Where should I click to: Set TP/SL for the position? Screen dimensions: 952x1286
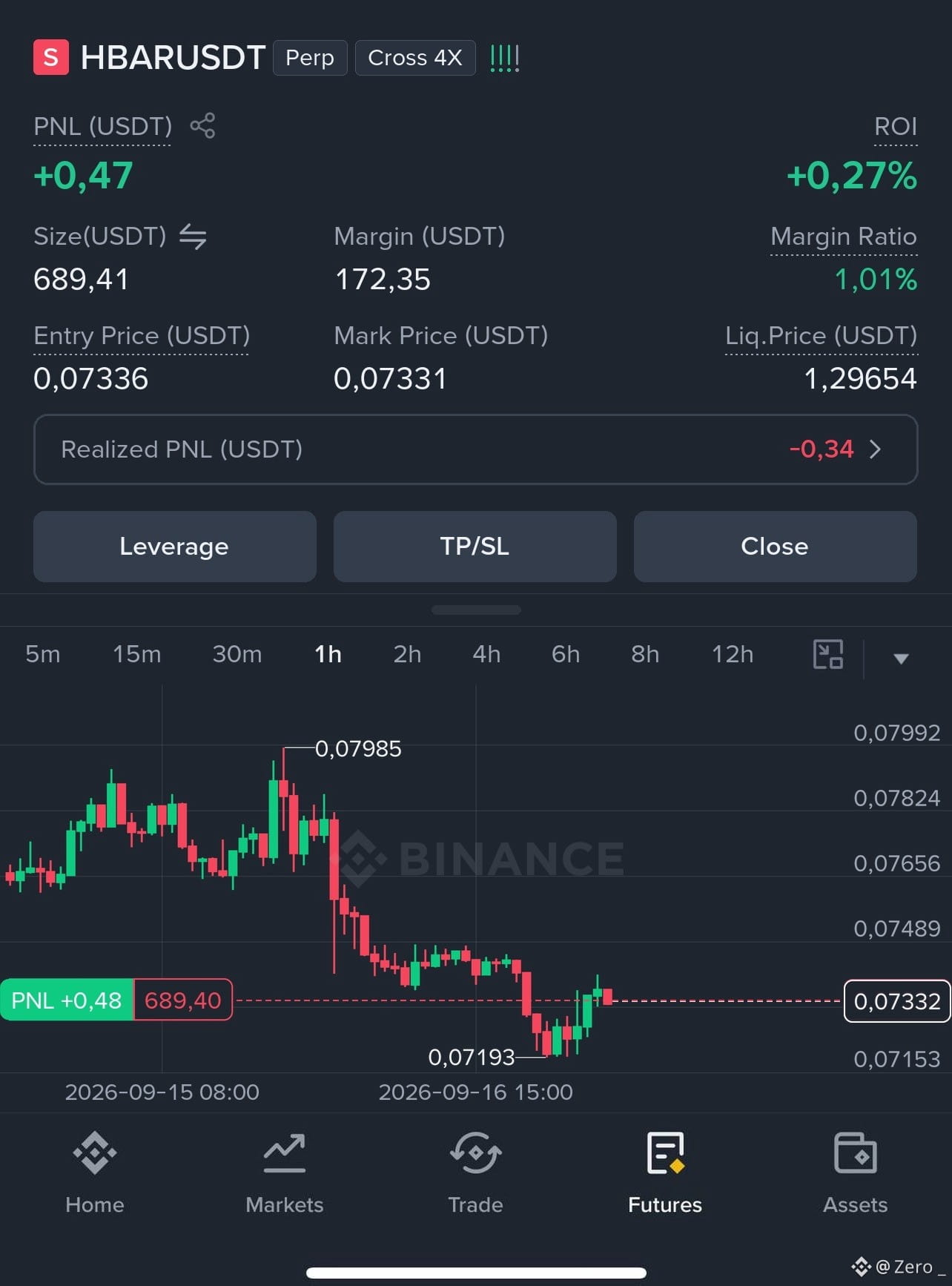pos(475,547)
